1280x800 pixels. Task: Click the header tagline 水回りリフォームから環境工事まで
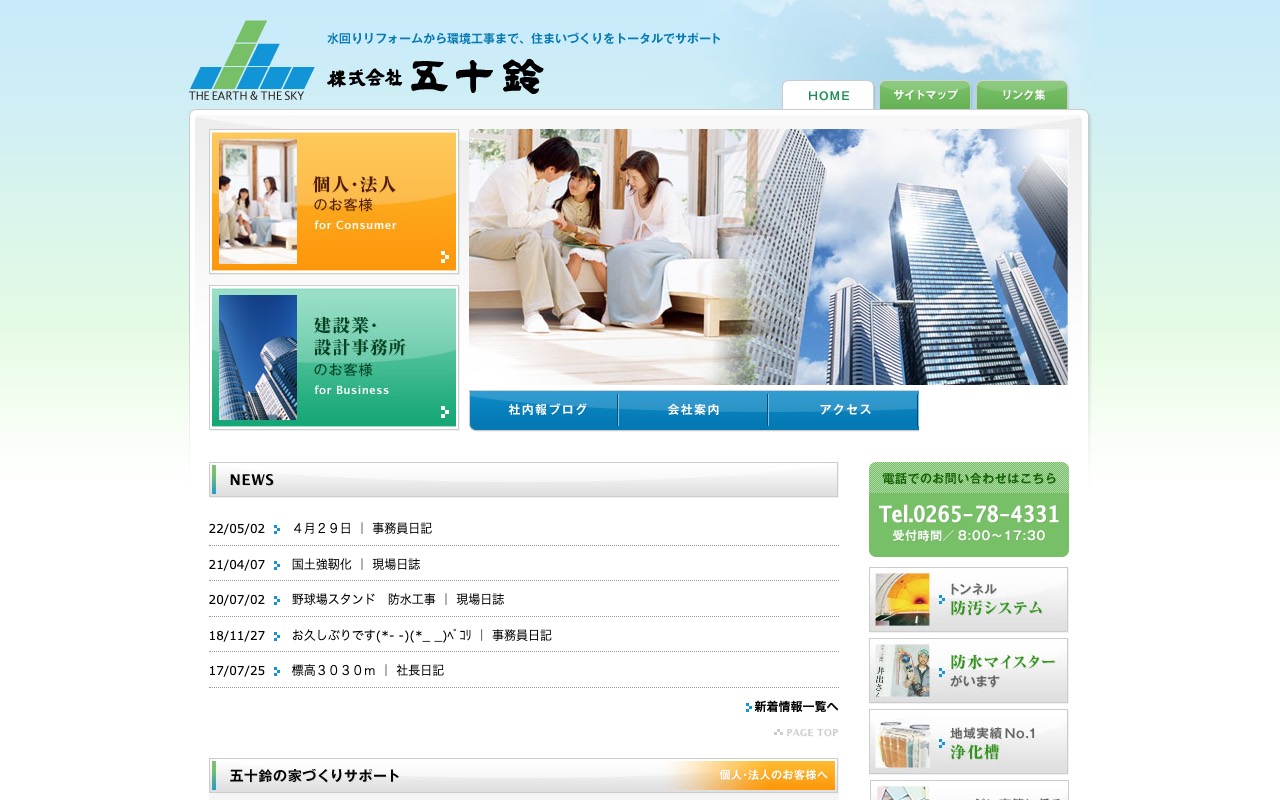click(524, 39)
